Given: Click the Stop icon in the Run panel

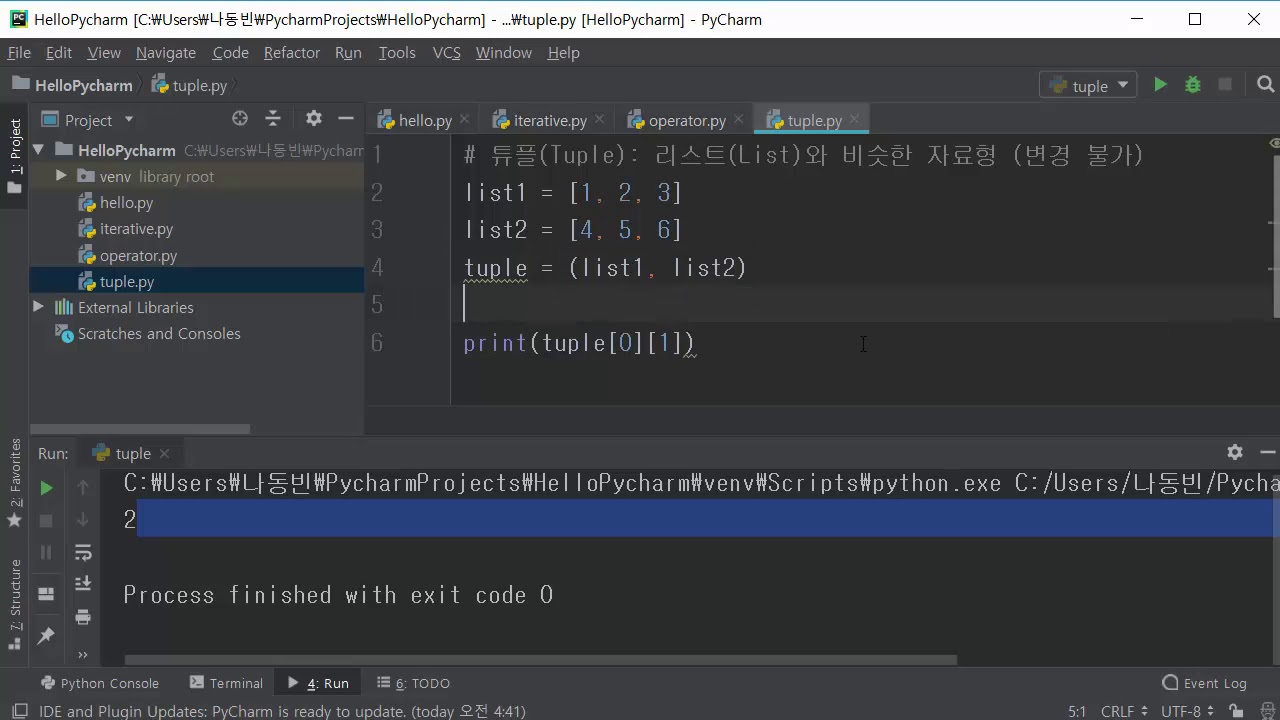Looking at the screenshot, I should pyautogui.click(x=46, y=520).
